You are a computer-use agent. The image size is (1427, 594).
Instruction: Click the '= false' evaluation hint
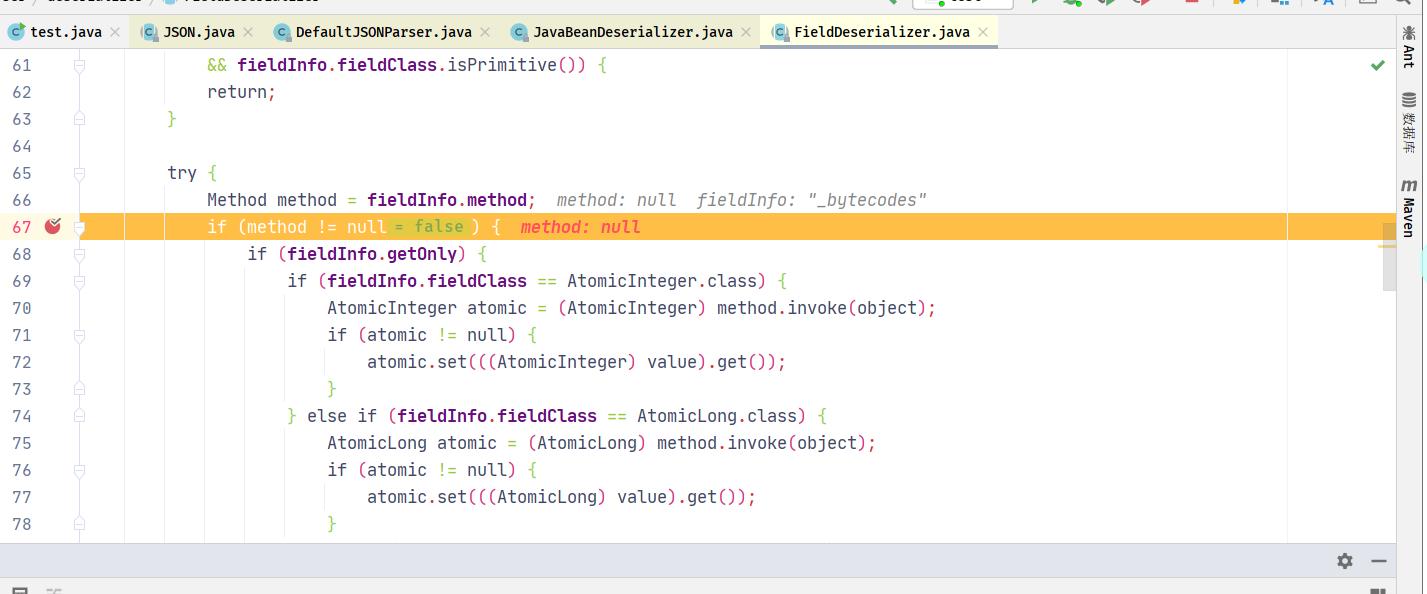[428, 227]
